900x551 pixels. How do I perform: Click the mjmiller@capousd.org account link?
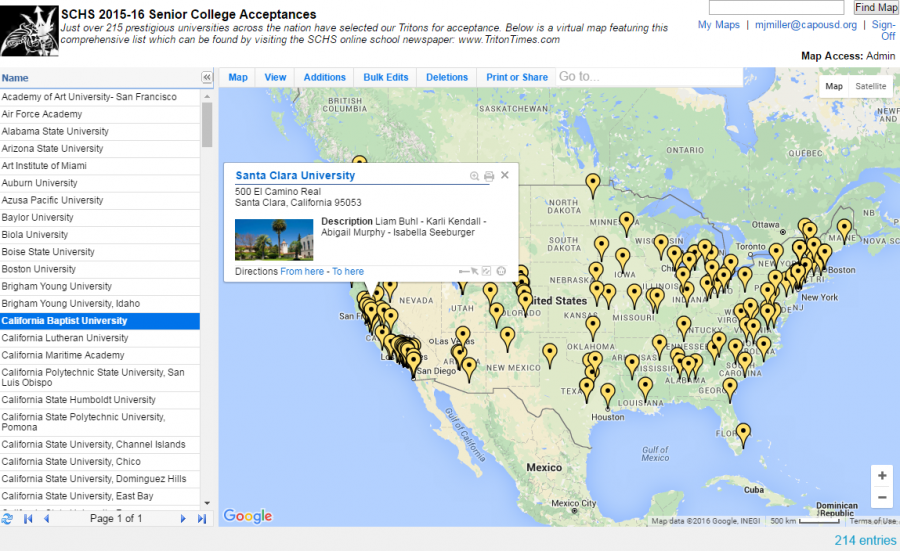[805, 25]
